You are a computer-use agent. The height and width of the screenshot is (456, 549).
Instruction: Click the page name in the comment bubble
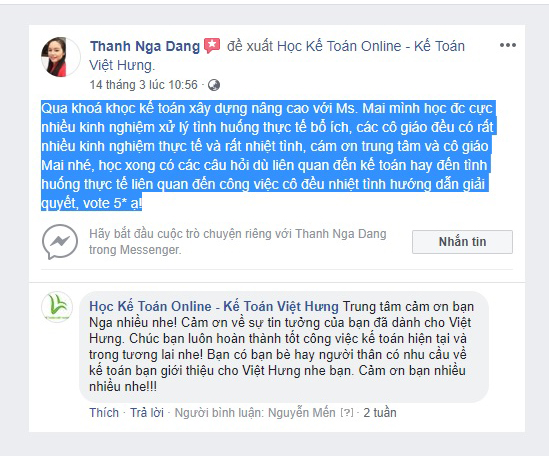(x=214, y=306)
